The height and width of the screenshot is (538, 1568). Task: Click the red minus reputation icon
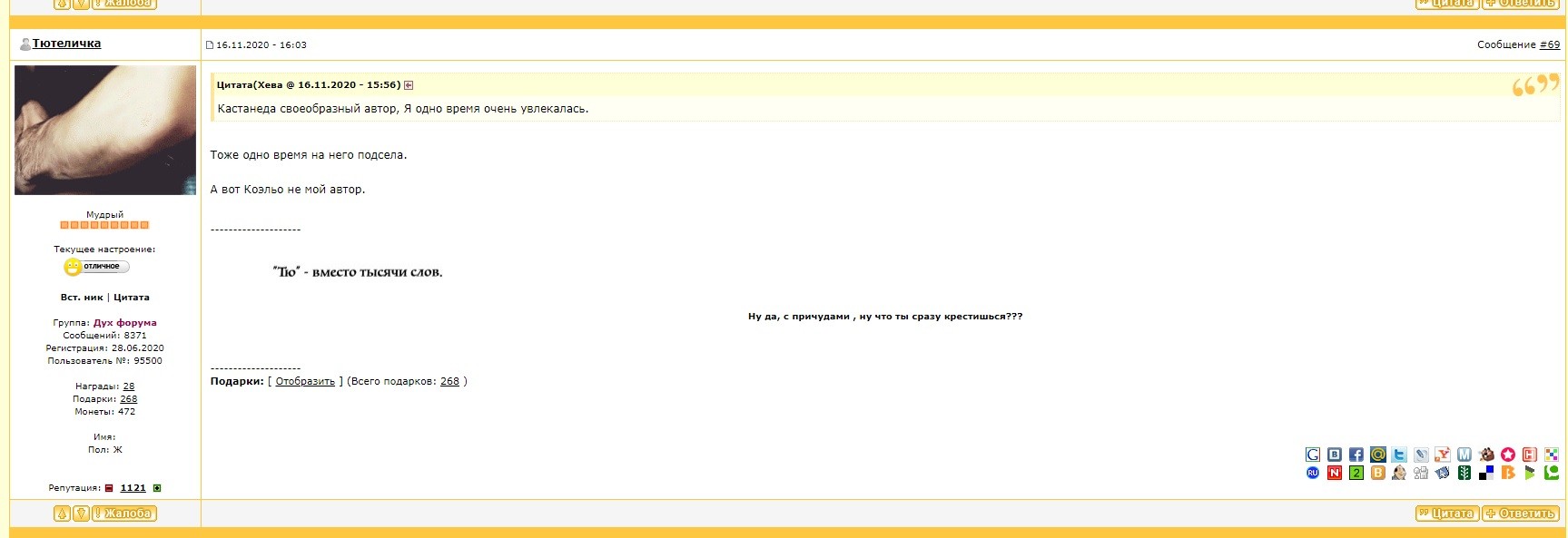(x=110, y=488)
